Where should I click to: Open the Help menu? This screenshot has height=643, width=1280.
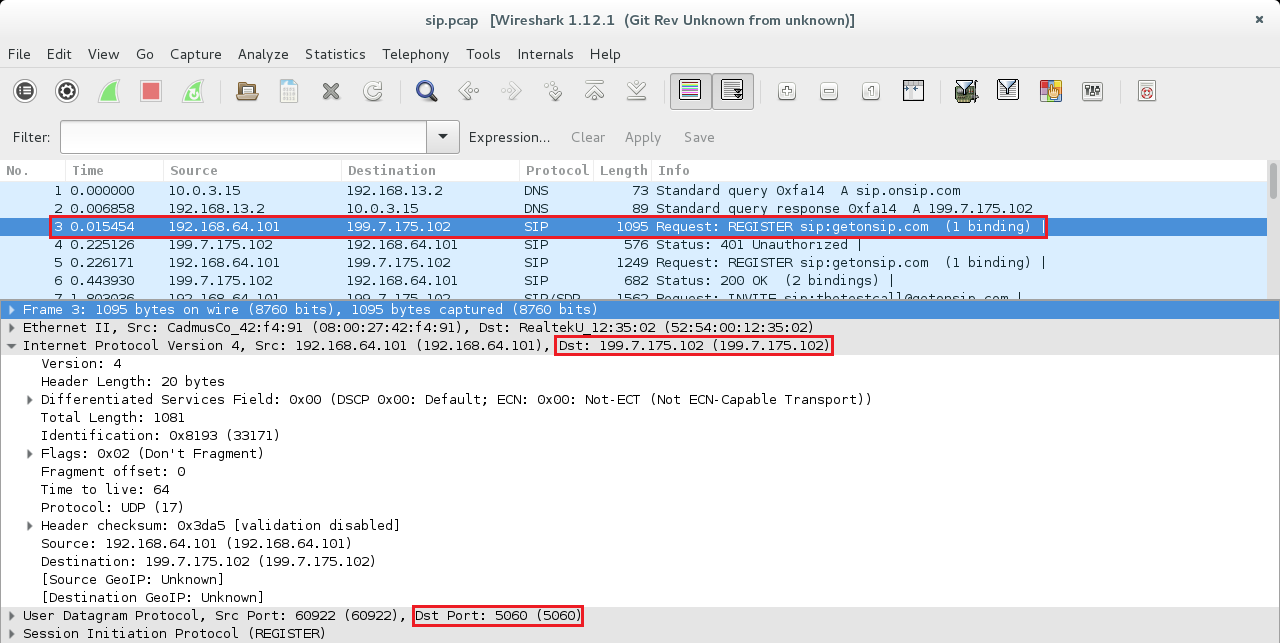[x=605, y=54]
